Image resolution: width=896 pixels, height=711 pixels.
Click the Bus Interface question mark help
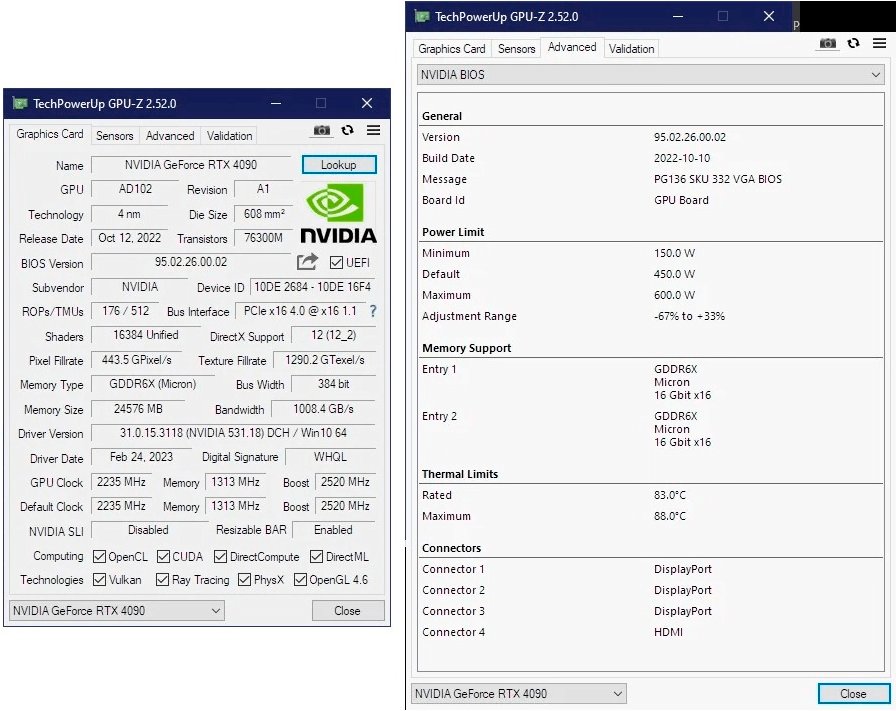(373, 311)
